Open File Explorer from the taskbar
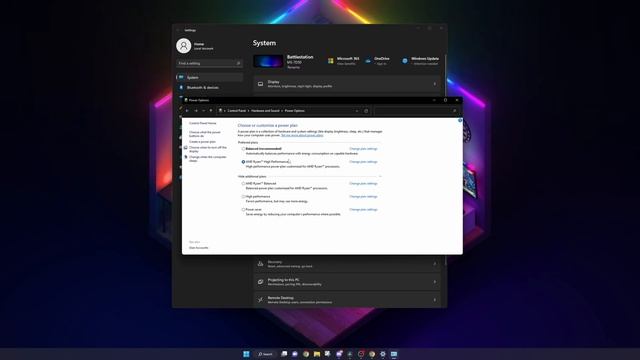Image resolution: width=640 pixels, height=360 pixels. pyautogui.click(x=317, y=354)
